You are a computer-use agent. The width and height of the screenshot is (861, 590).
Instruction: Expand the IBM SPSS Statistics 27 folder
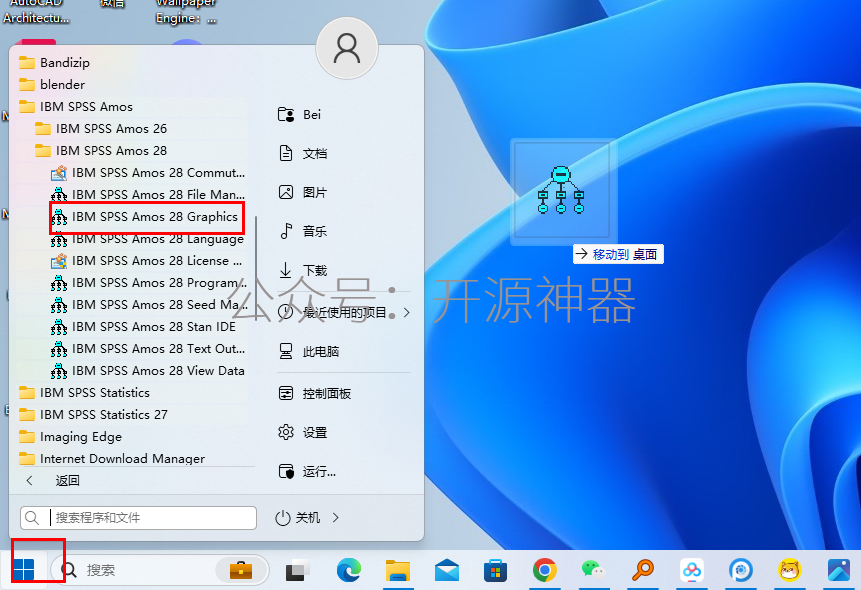click(93, 415)
